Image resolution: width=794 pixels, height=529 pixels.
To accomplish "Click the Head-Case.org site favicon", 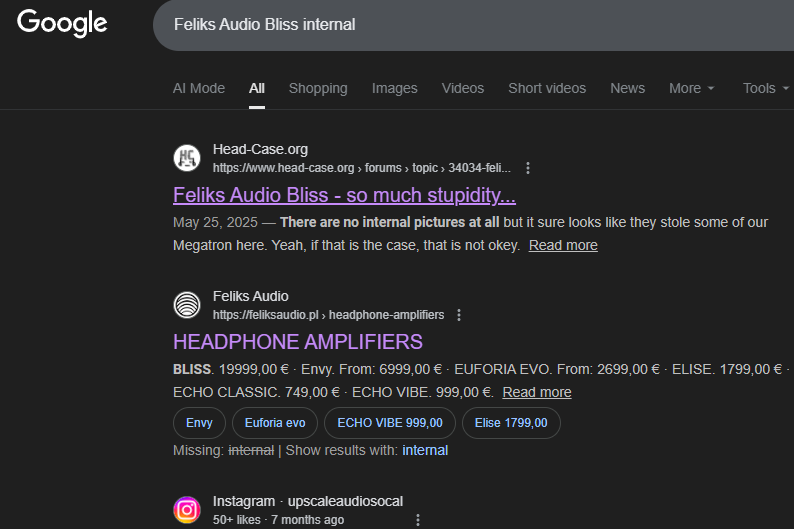I will point(187,158).
